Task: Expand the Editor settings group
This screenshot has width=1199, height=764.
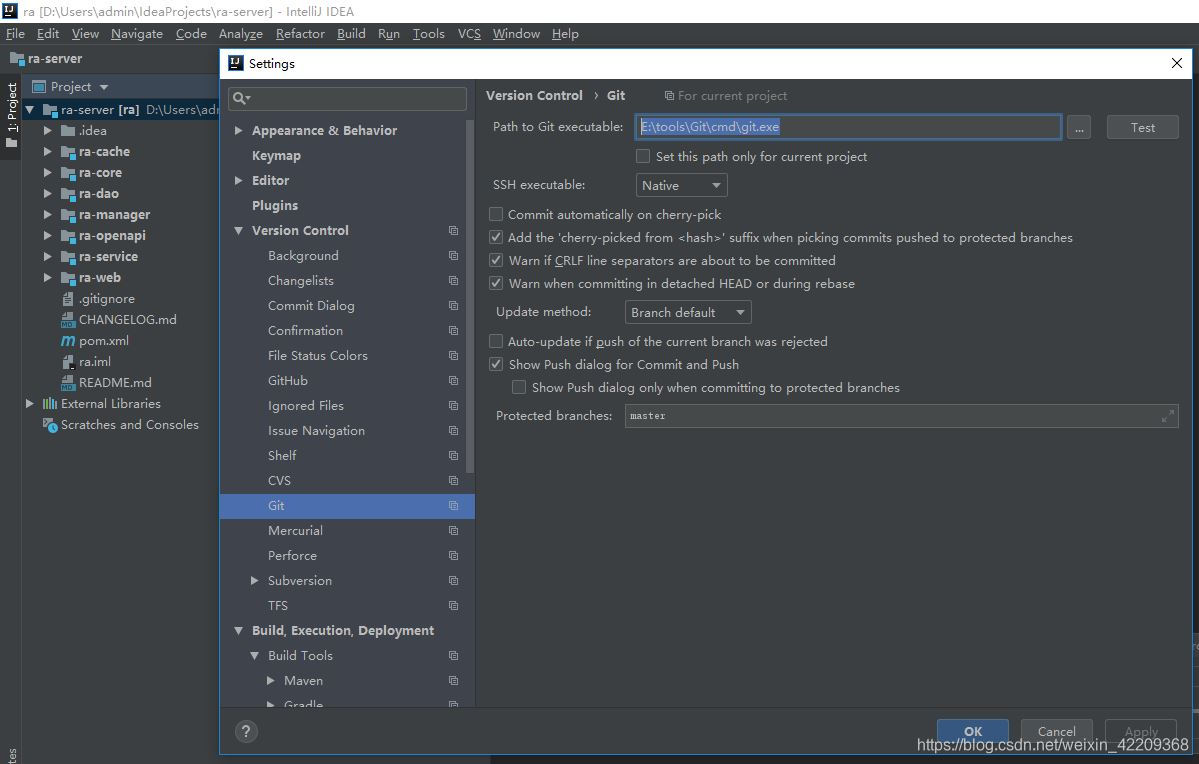Action: pos(239,180)
